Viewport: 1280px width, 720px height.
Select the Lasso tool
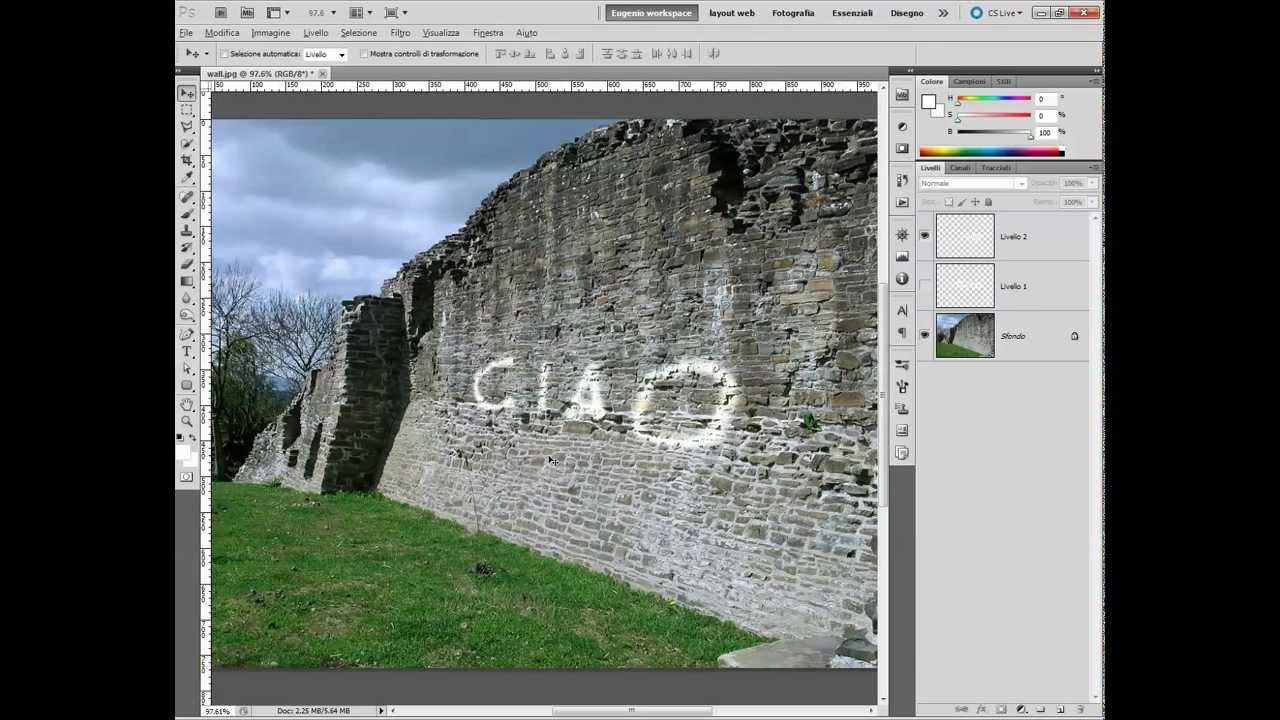(x=187, y=126)
